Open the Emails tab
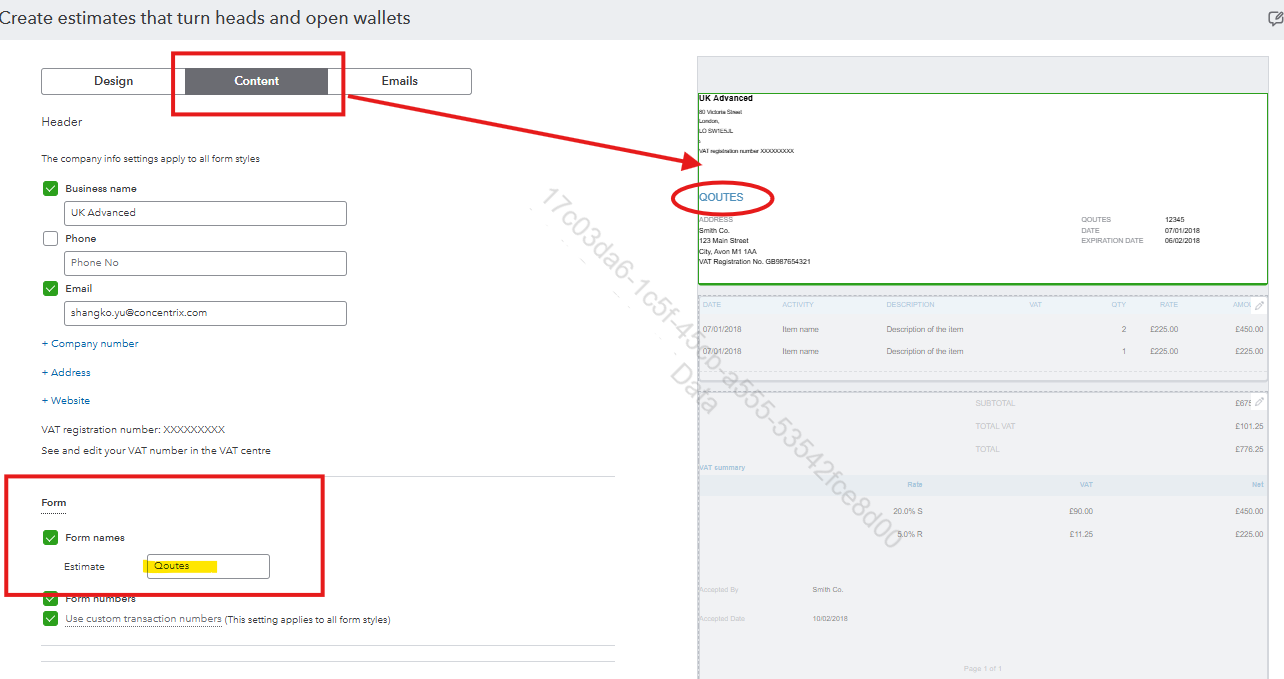The height and width of the screenshot is (679, 1284). coord(399,81)
